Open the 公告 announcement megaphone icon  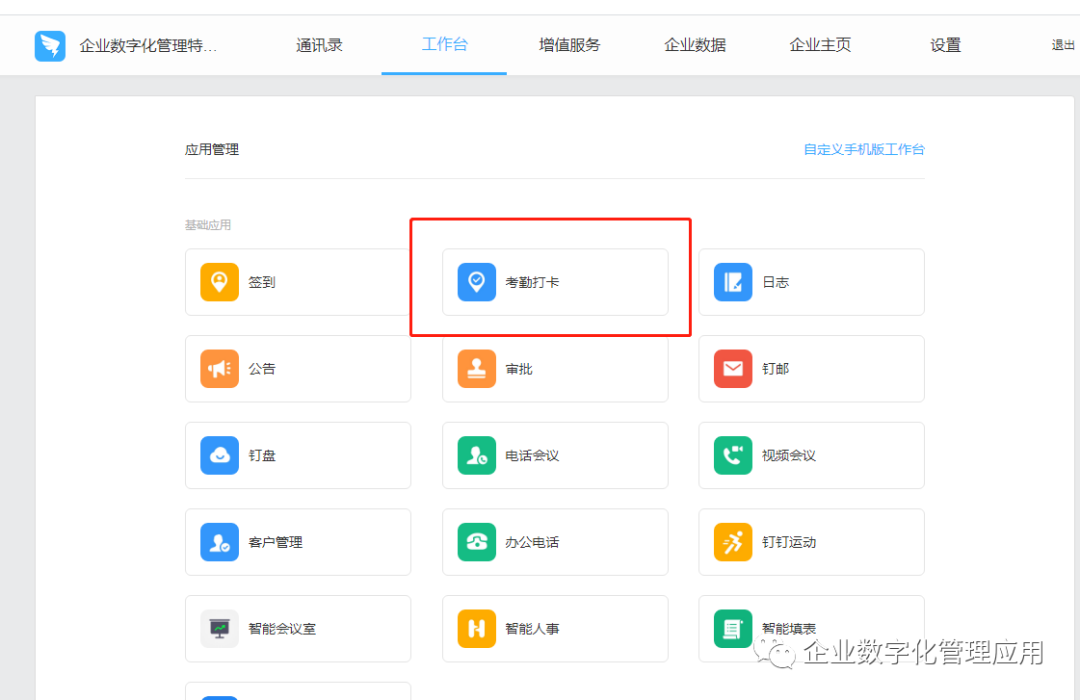click(x=219, y=369)
